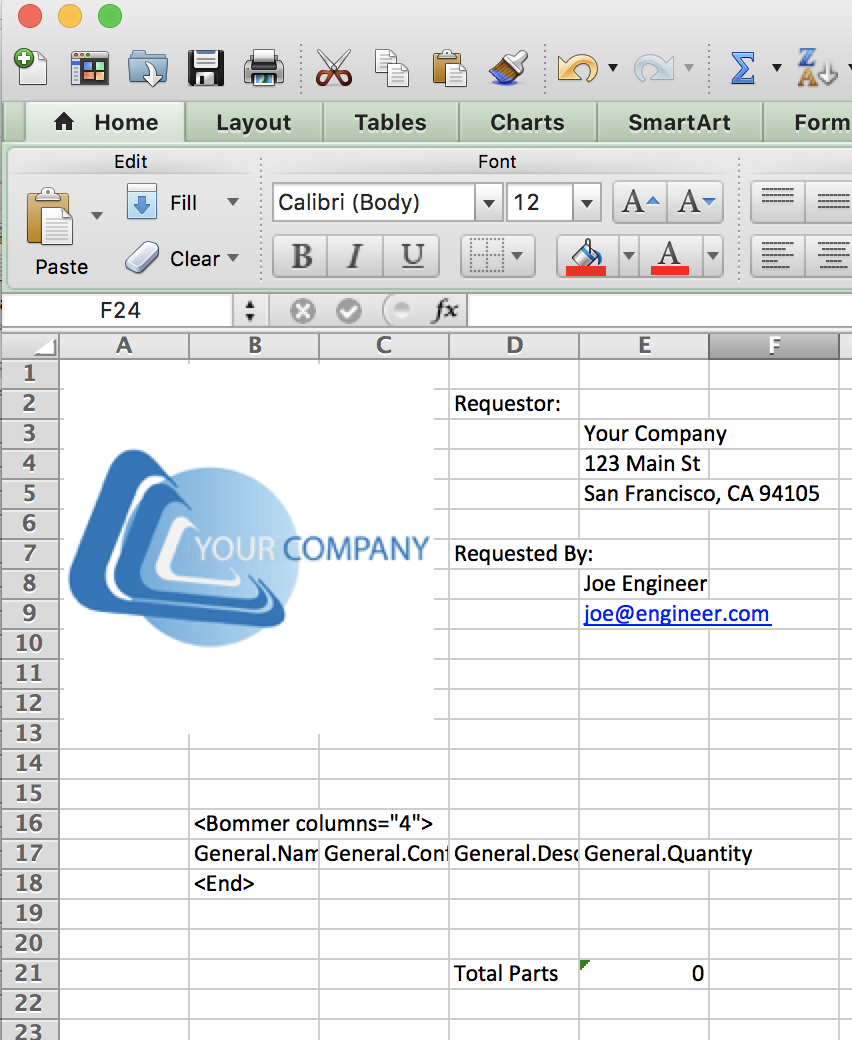Expand the Fill options dropdown
This screenshot has height=1040, width=852.
click(231, 202)
